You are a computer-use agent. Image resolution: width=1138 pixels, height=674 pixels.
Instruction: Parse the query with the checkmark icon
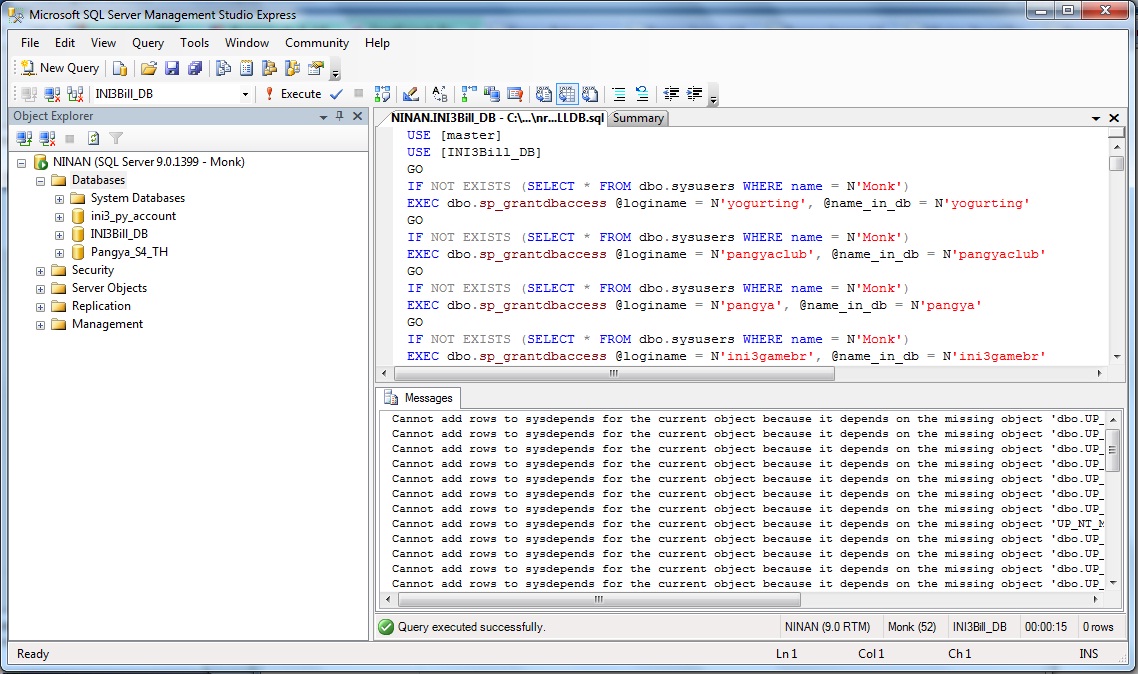point(336,94)
